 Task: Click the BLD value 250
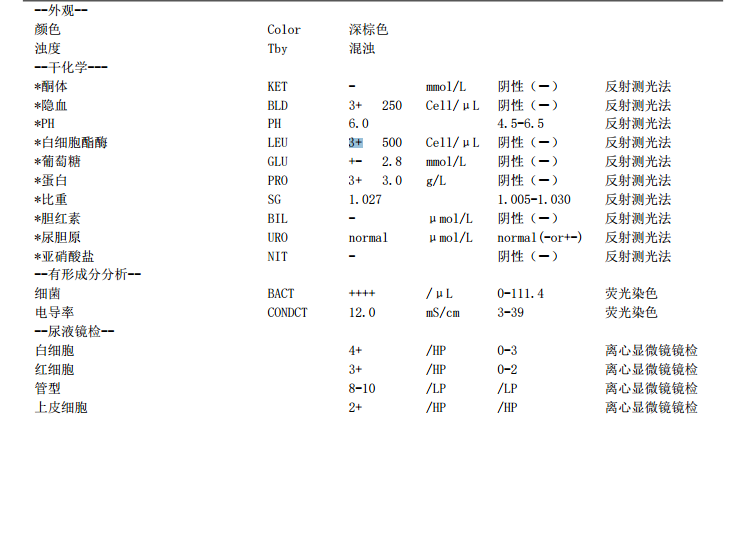tap(392, 105)
